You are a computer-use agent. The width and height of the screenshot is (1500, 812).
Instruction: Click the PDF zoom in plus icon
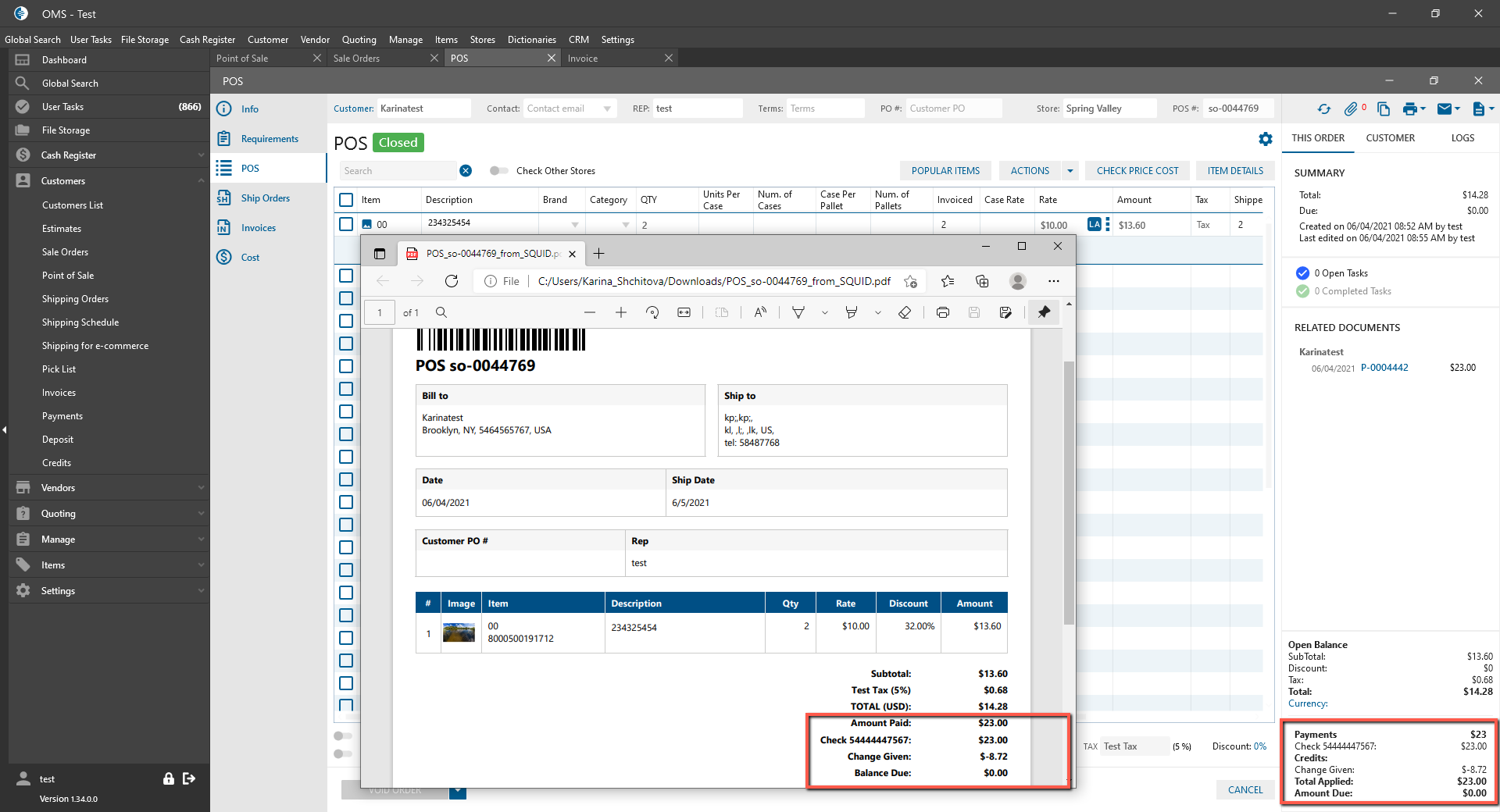tap(621, 312)
